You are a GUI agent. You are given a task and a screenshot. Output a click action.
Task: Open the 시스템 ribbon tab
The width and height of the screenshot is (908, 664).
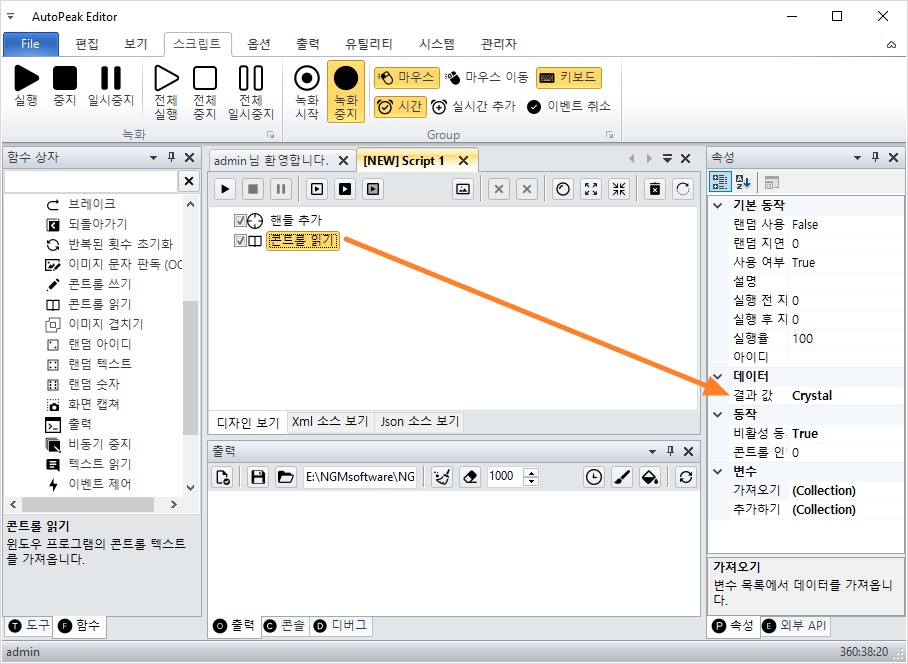tap(437, 44)
